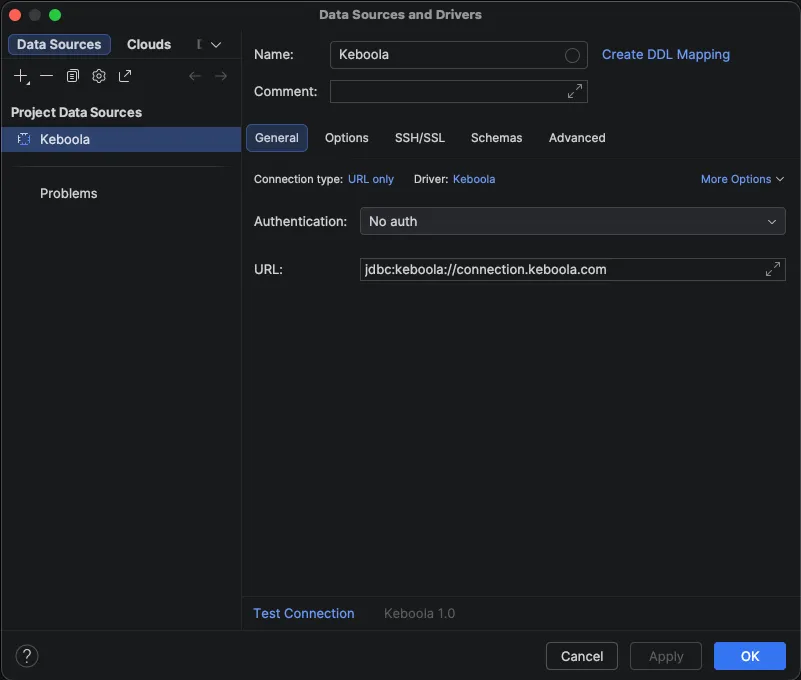Click Test Connection link
Screen dimensions: 801x680
(304, 613)
